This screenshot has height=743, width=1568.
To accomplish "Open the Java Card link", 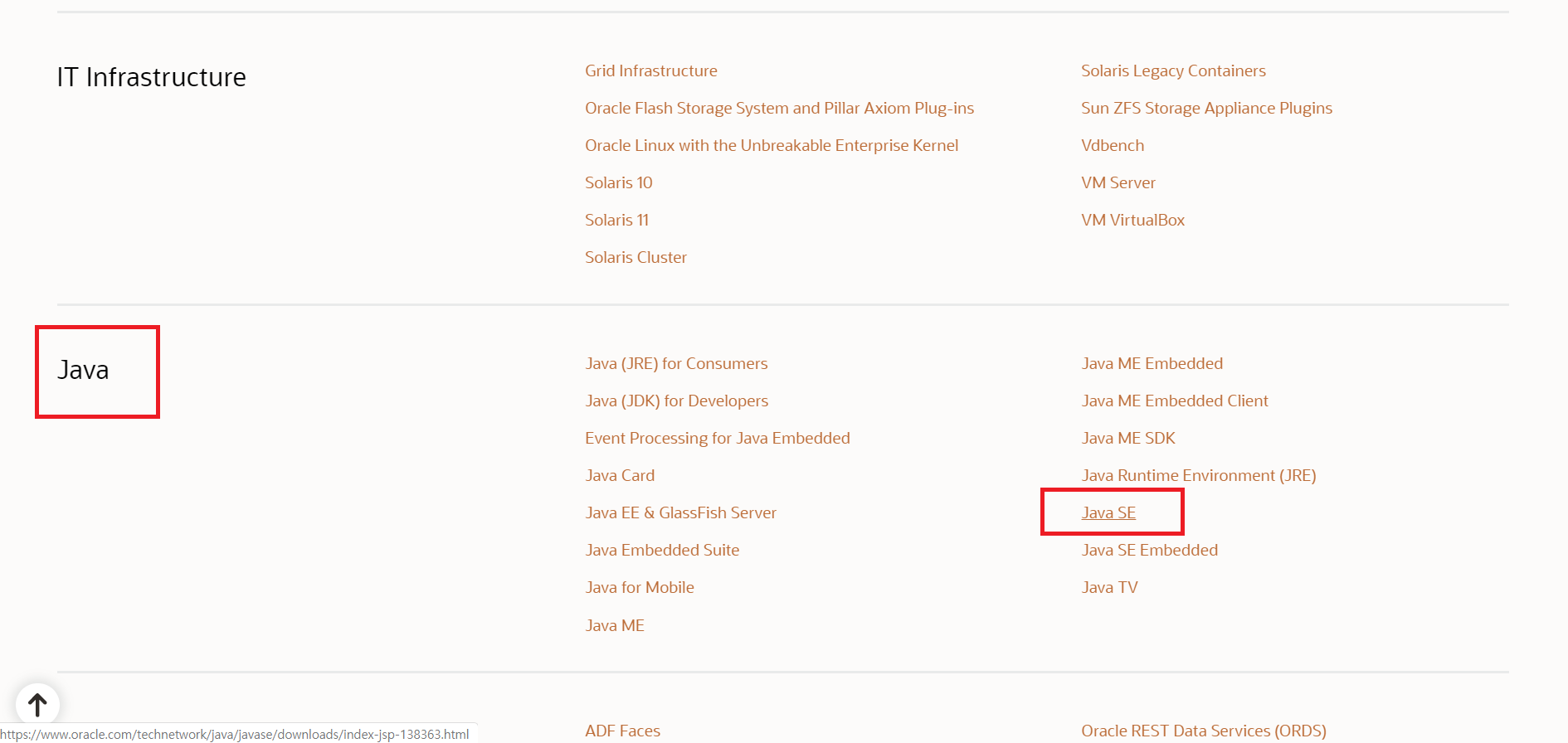I will (620, 476).
